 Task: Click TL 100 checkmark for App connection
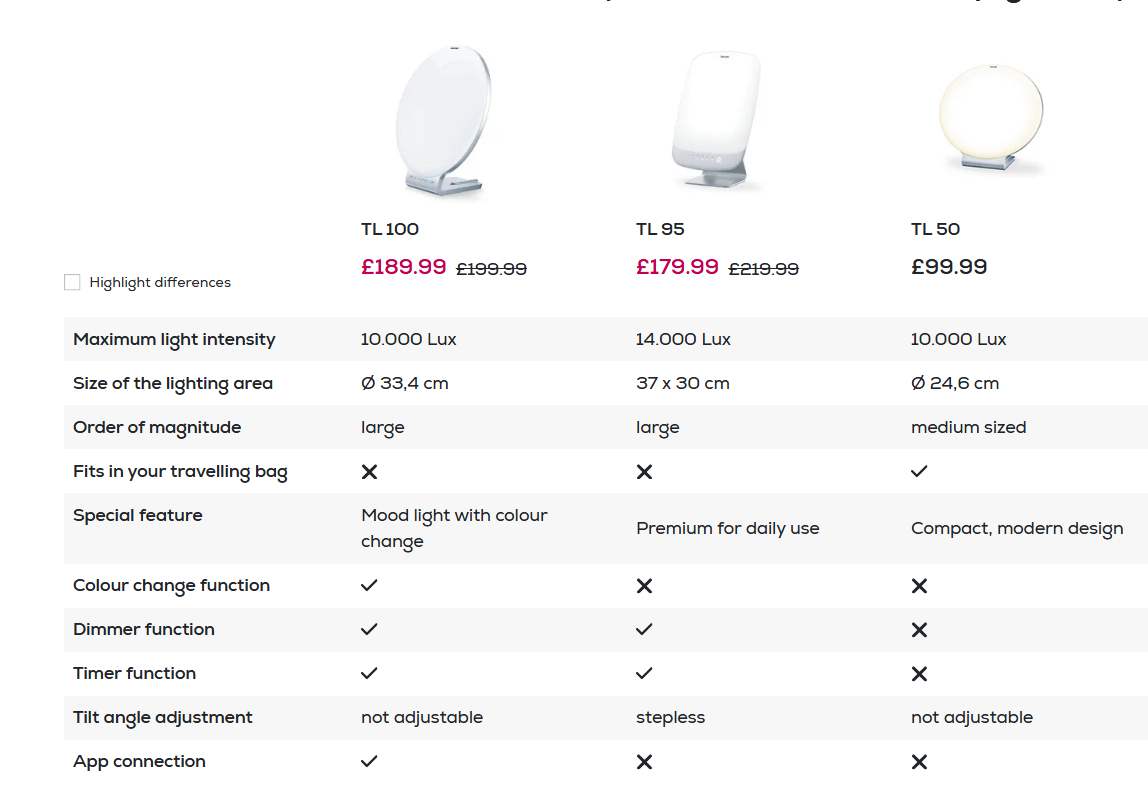tap(369, 761)
